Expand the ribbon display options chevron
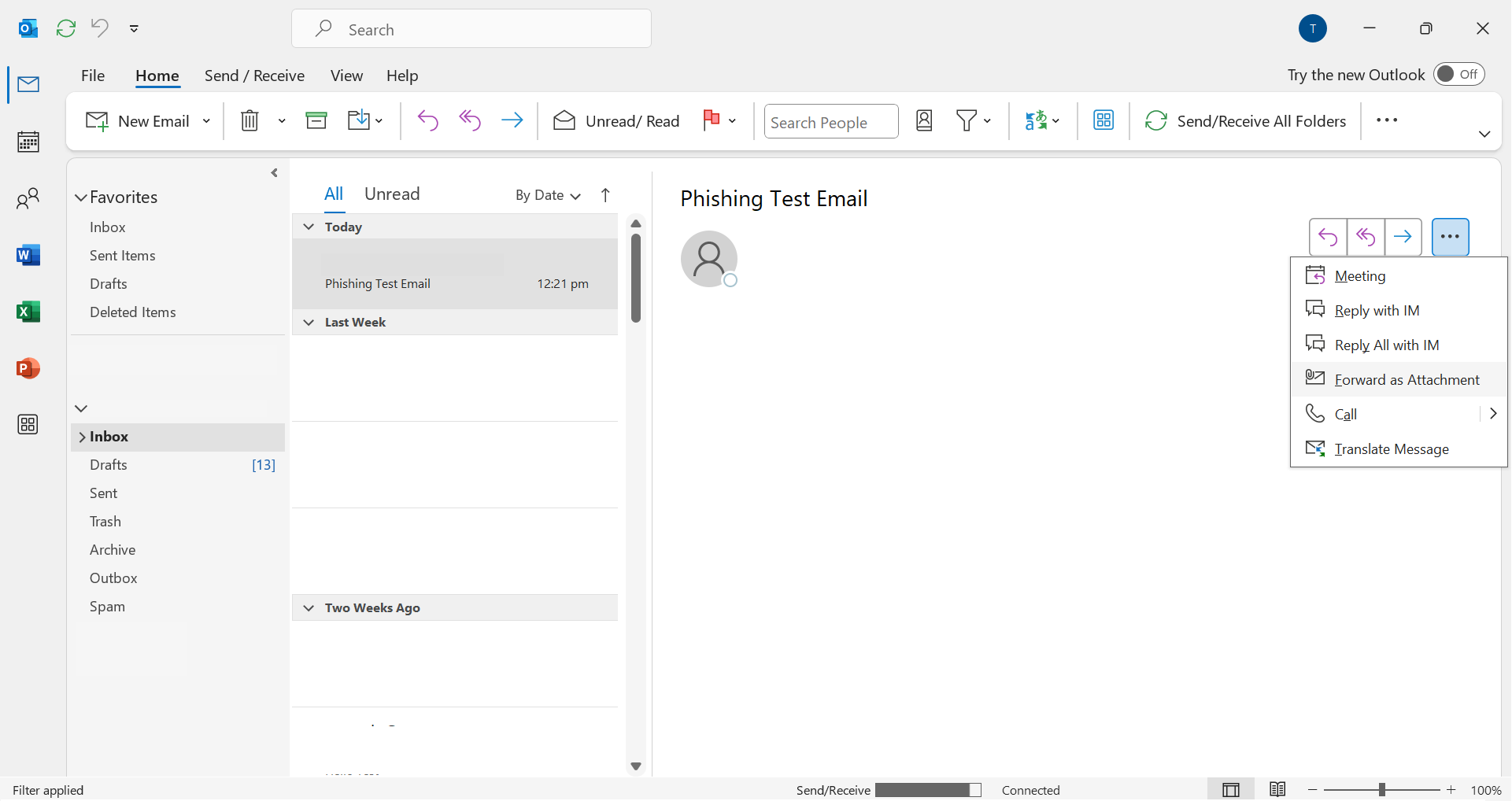 (x=1484, y=135)
